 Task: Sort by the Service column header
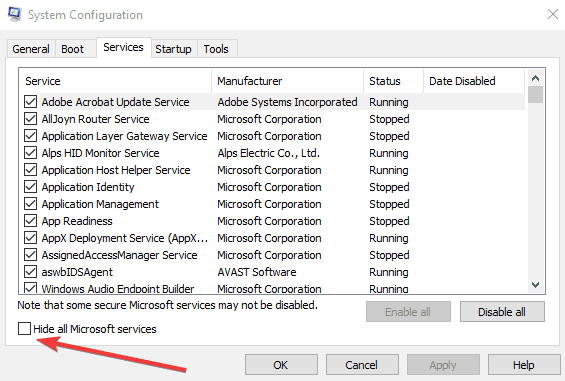[115, 81]
